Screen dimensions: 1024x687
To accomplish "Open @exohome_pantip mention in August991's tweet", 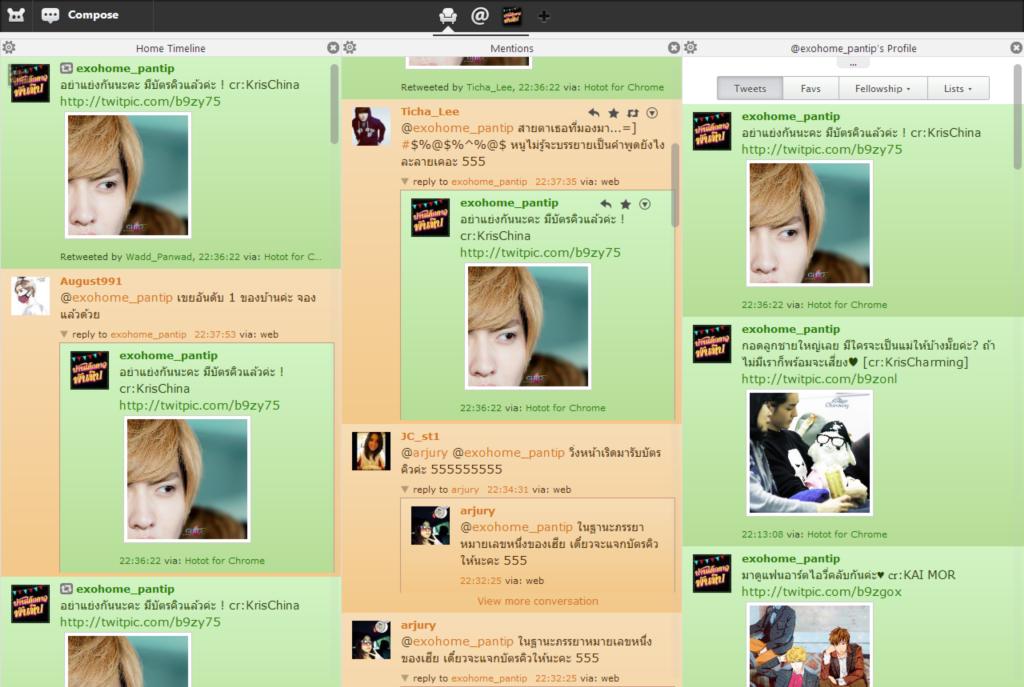I will 116,298.
